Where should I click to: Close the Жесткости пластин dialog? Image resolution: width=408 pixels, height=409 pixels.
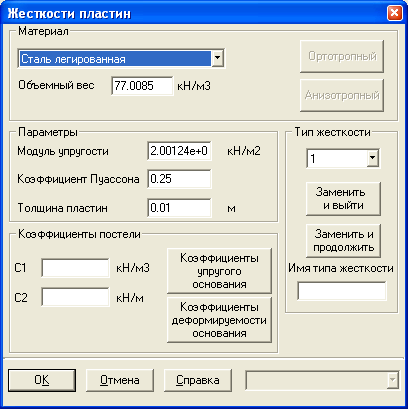[x=395, y=13]
